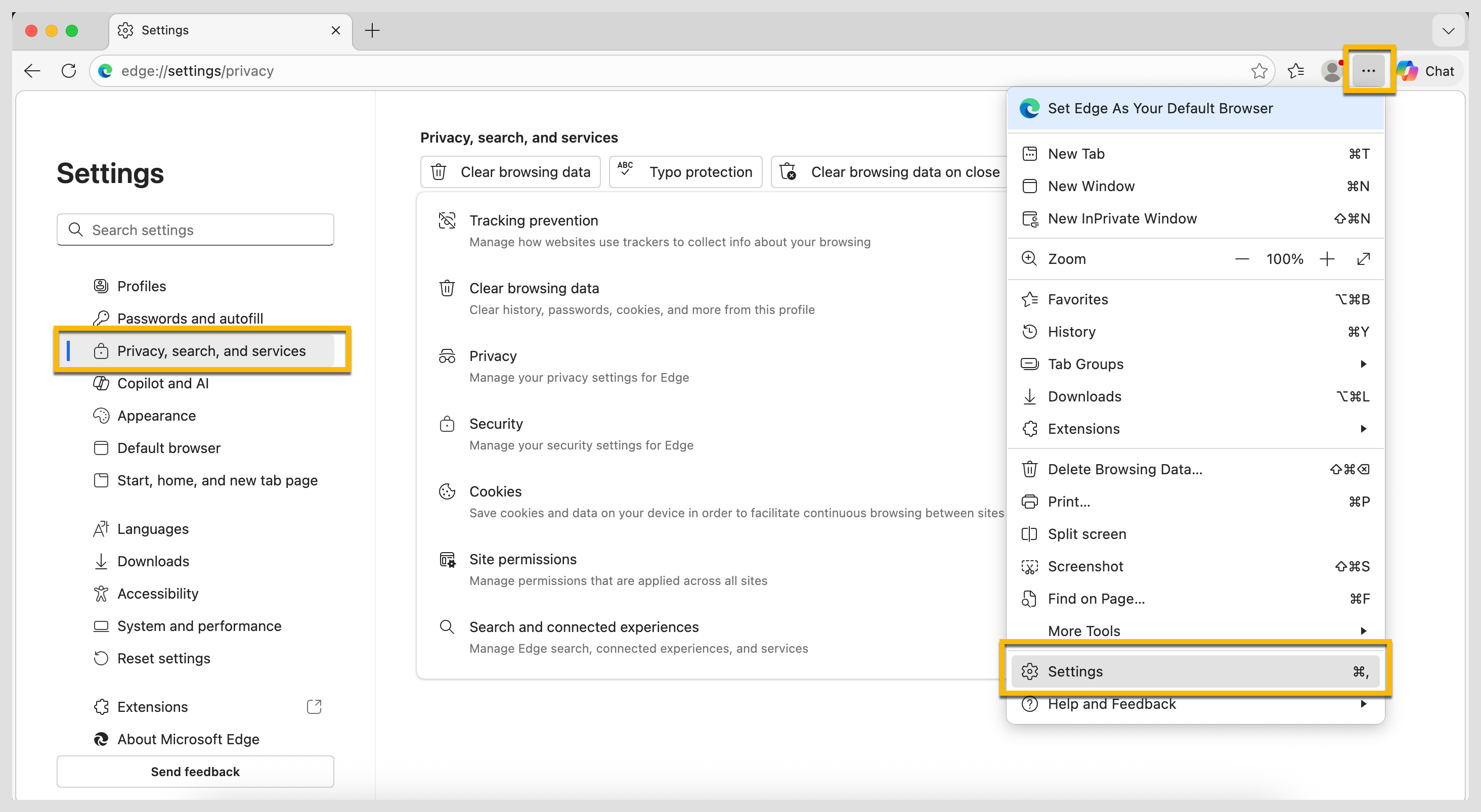Select New InPrivate Window menu item
Image resolution: width=1481 pixels, height=812 pixels.
click(x=1195, y=219)
